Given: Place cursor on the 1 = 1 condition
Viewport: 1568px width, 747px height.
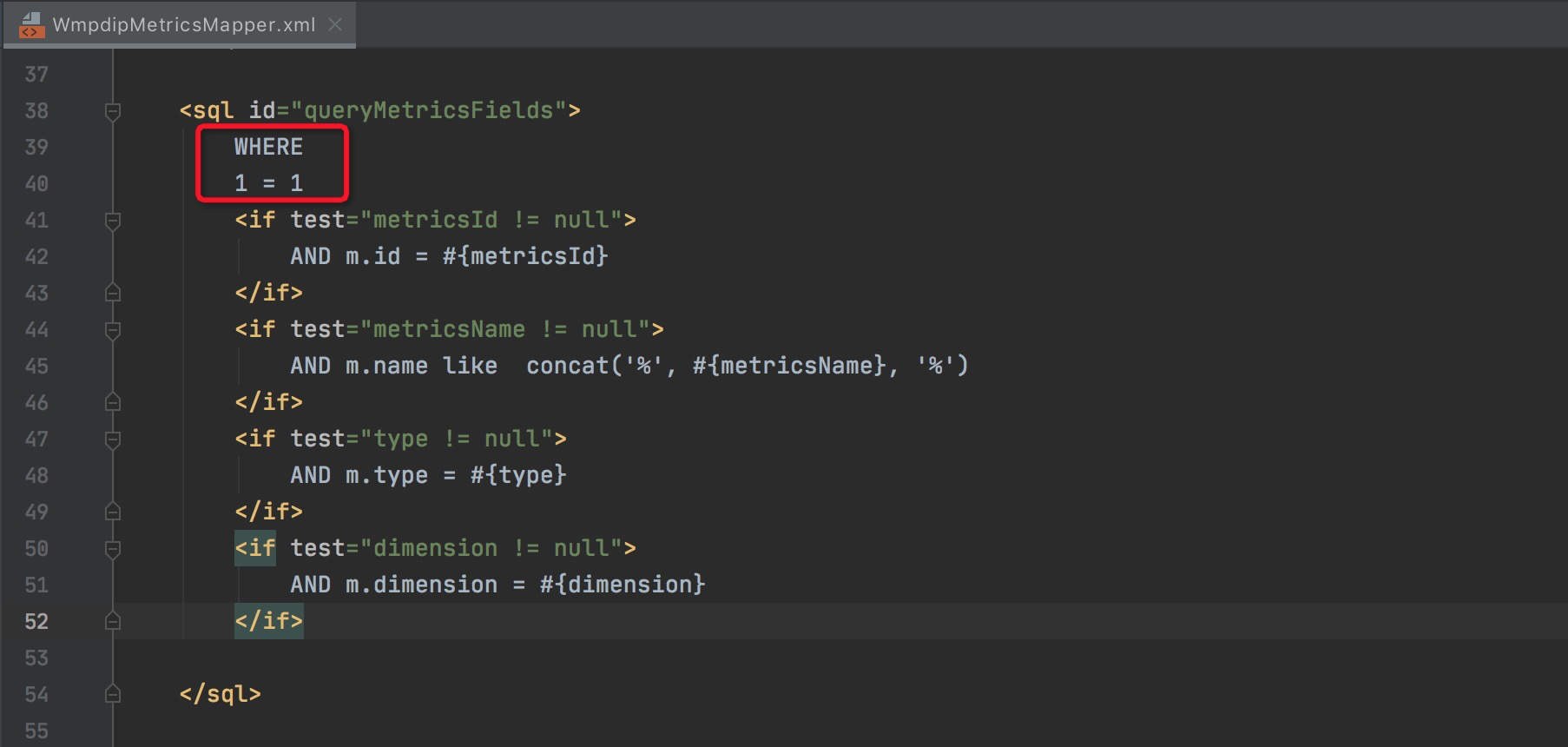Looking at the screenshot, I should [268, 183].
